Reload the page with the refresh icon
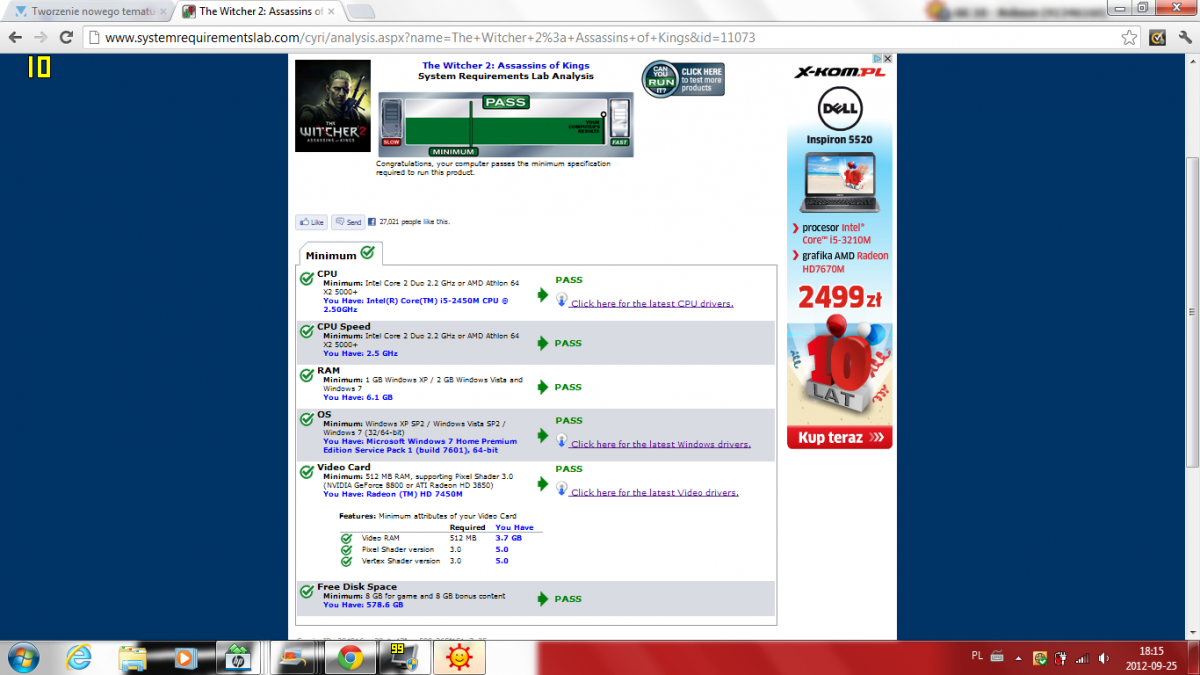This screenshot has width=1200, height=675. [x=66, y=37]
